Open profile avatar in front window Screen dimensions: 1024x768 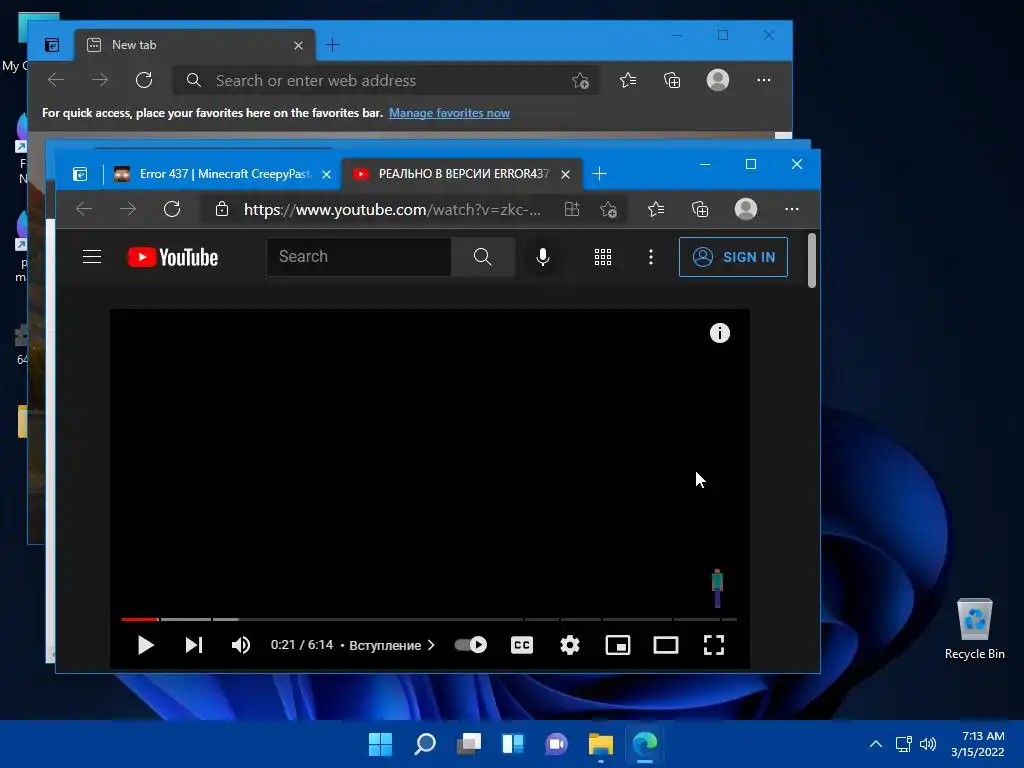(x=746, y=209)
